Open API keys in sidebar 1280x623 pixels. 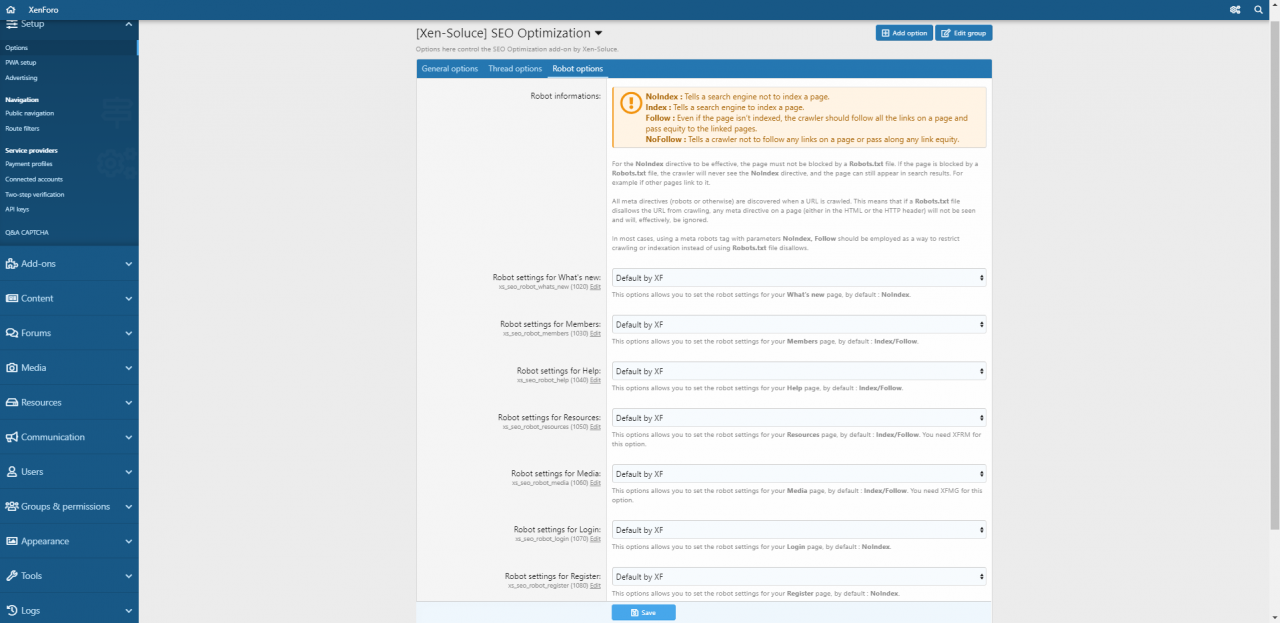tap(68, 209)
